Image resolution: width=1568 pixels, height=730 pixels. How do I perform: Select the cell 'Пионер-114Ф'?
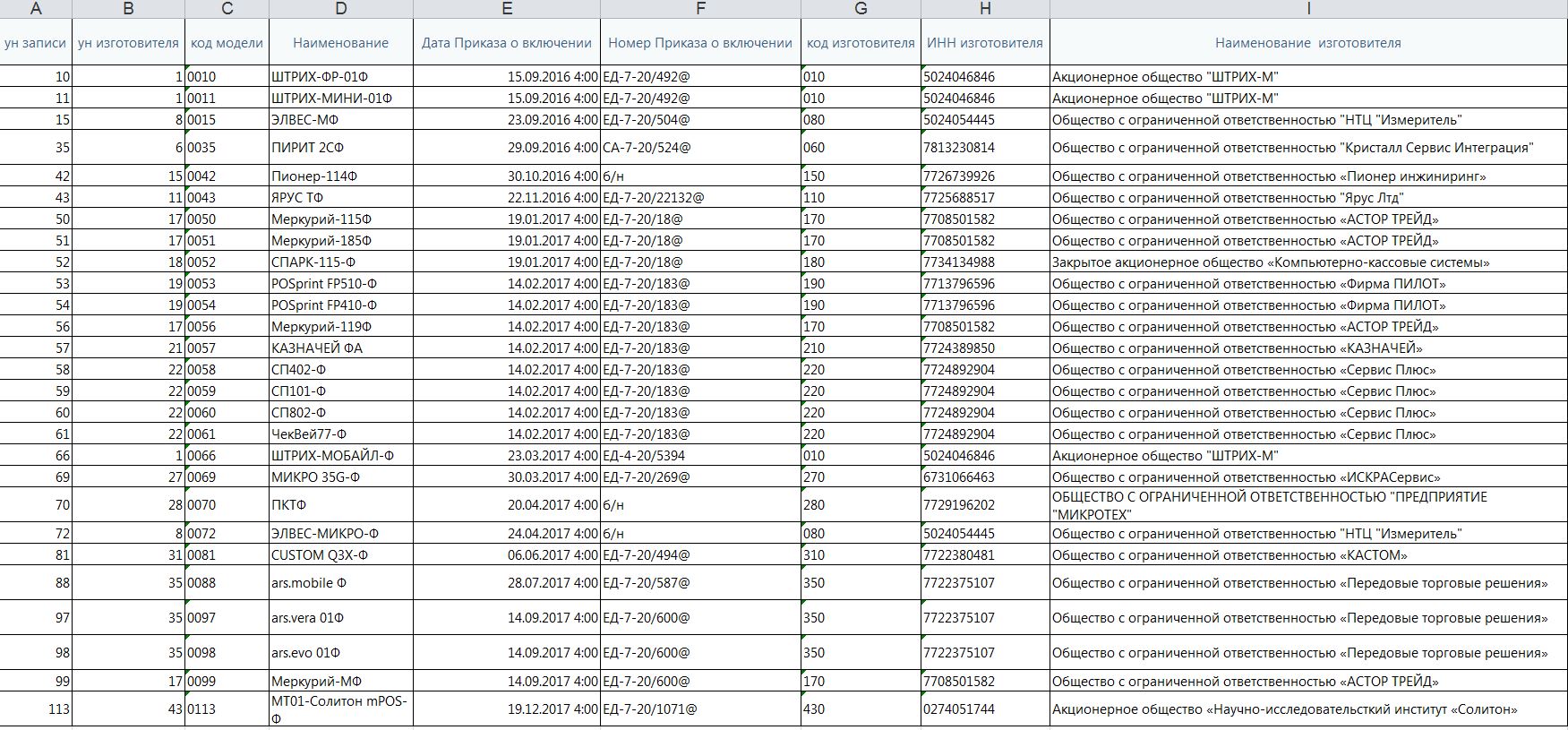(341, 176)
